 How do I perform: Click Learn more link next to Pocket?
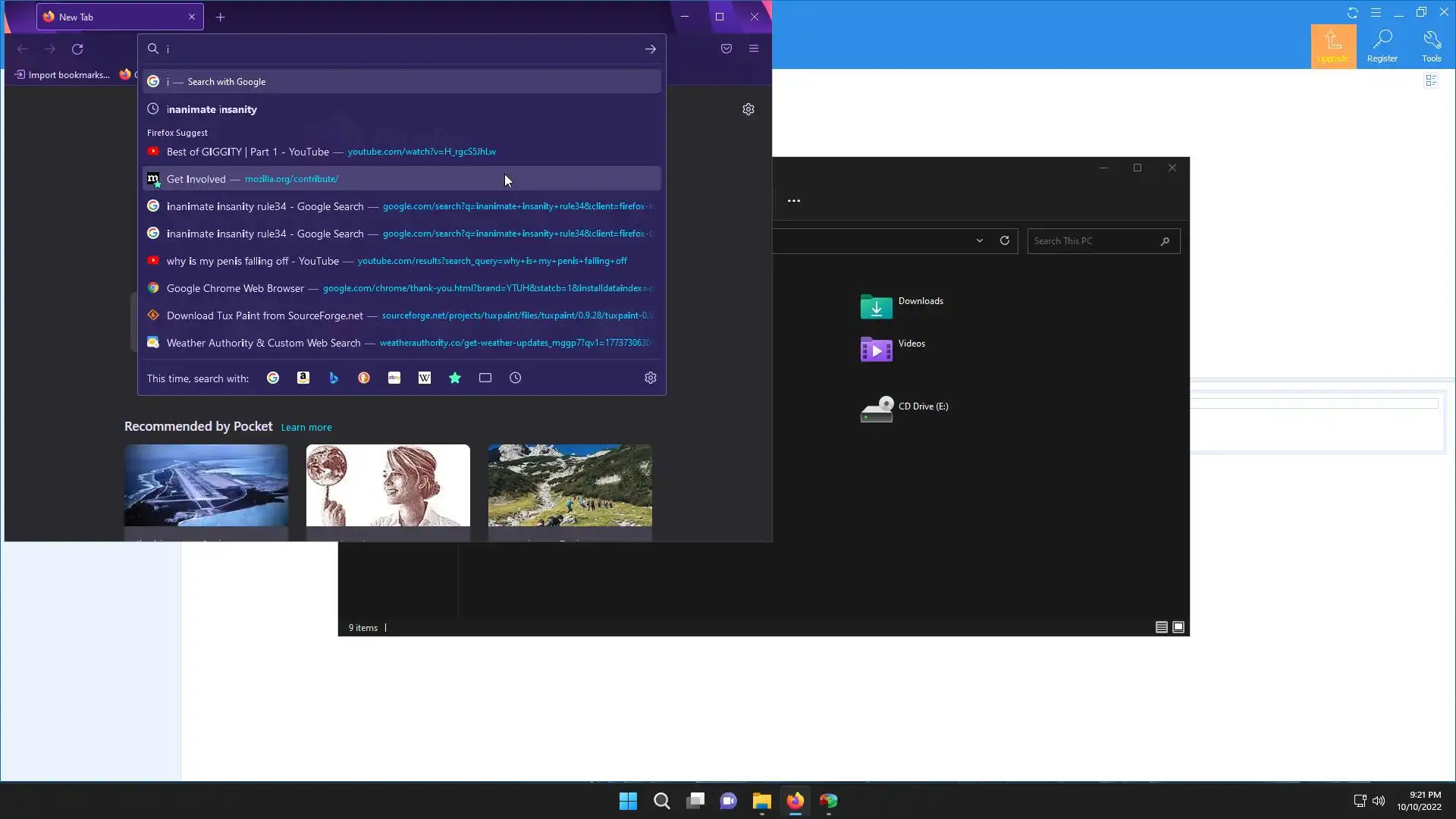[306, 428]
